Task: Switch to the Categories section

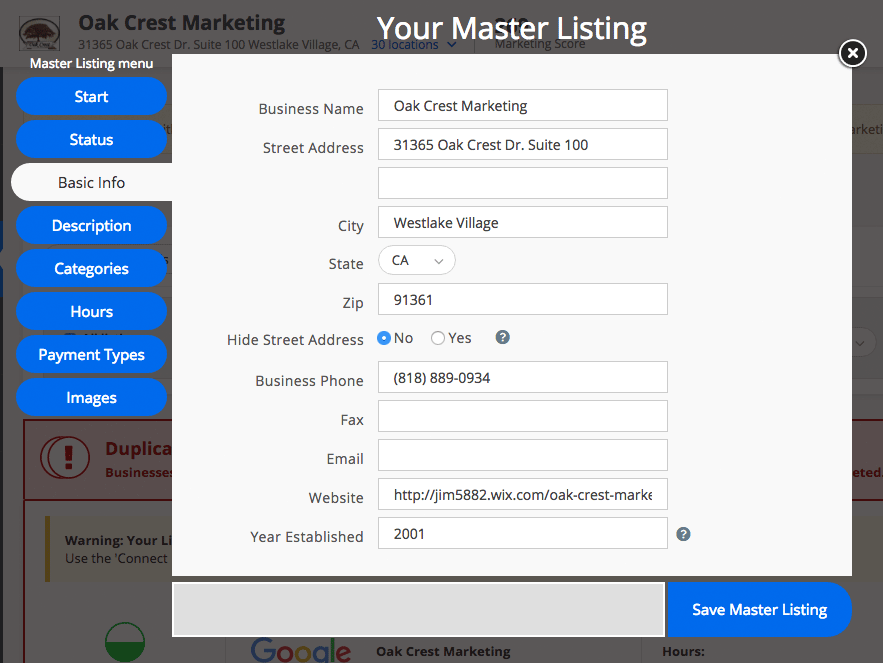Action: point(91,268)
